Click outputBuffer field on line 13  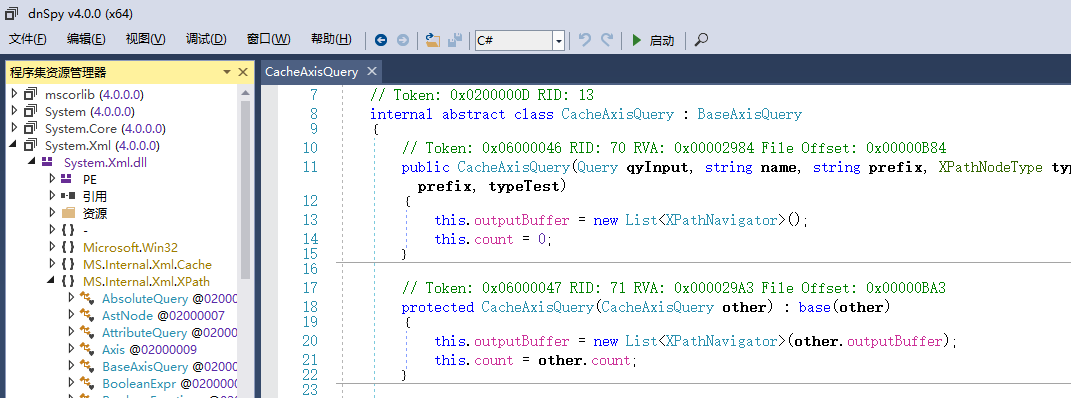tap(521, 221)
